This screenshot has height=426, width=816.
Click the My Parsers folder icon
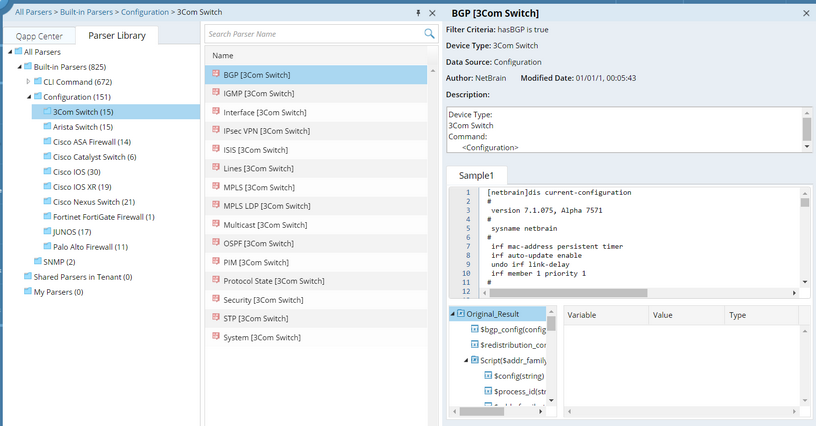(x=27, y=292)
